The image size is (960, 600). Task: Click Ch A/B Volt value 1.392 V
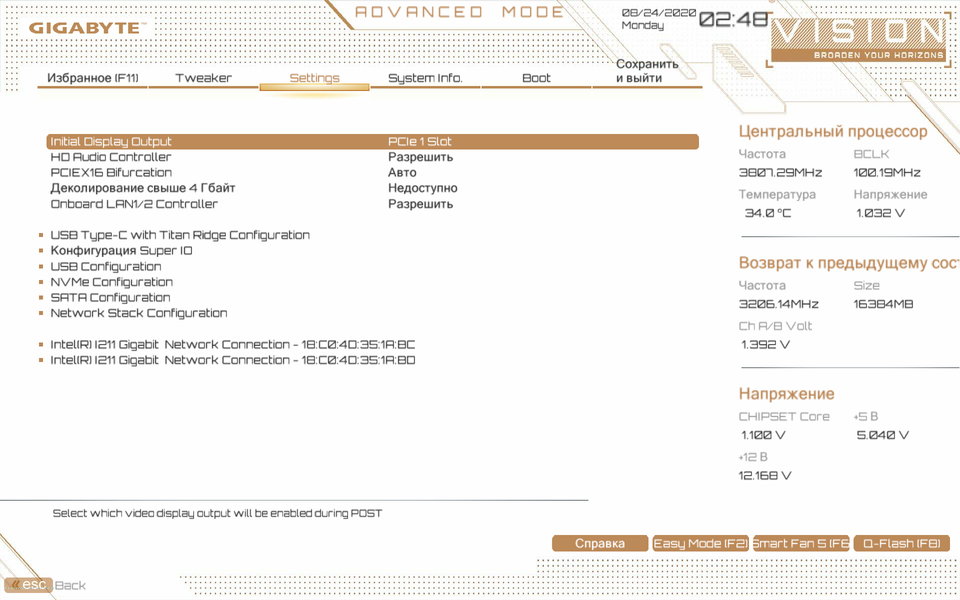(765, 344)
